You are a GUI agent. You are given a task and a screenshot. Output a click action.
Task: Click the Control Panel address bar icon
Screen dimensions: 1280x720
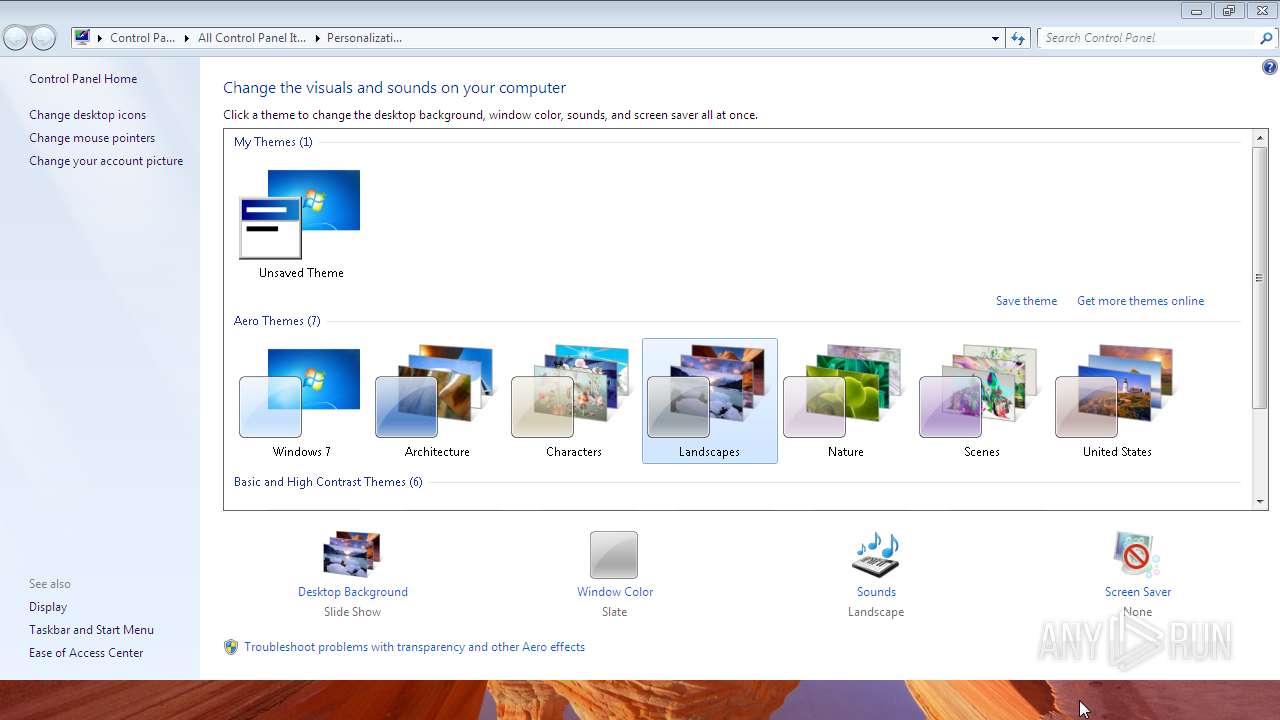(83, 38)
